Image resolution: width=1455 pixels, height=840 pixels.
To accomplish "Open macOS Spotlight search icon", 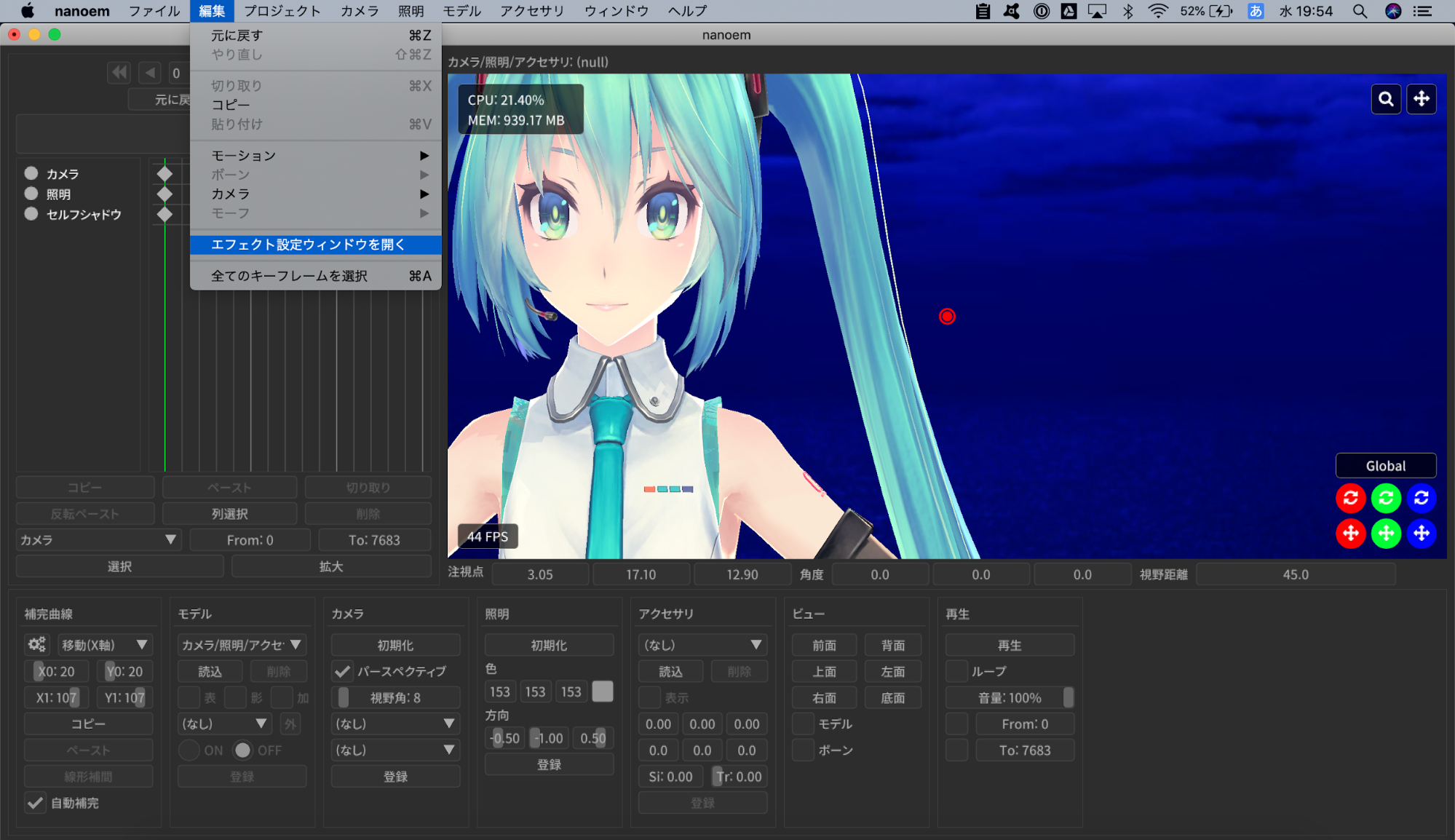I will point(1359,11).
